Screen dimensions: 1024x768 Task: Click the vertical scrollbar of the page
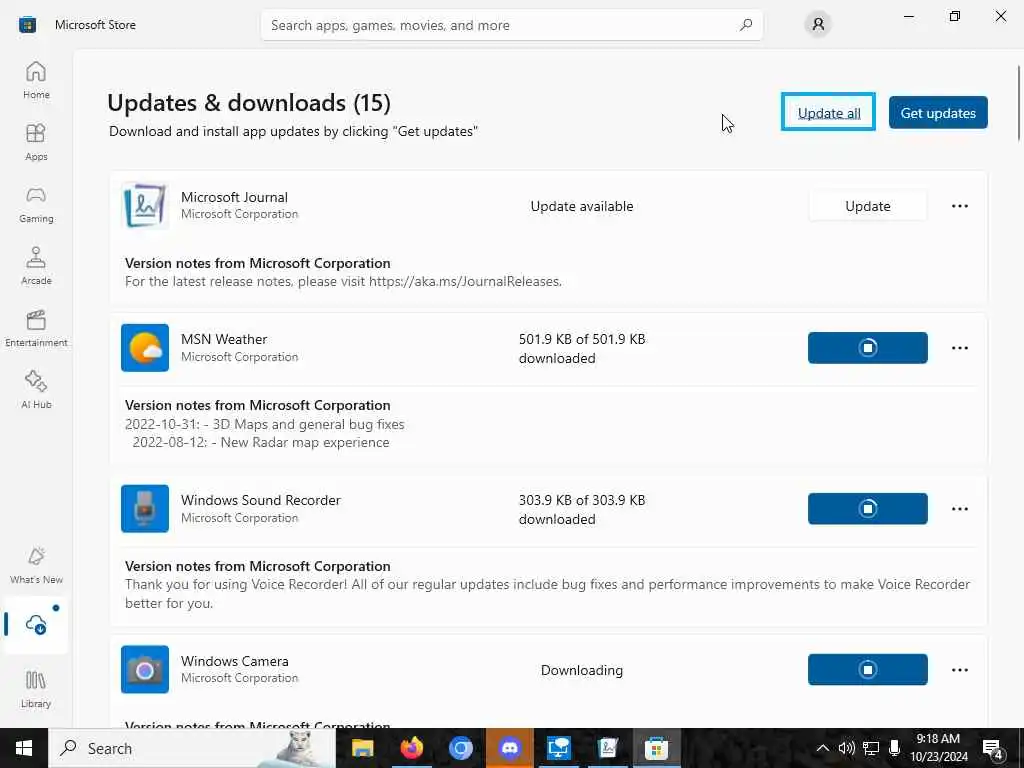1019,101
